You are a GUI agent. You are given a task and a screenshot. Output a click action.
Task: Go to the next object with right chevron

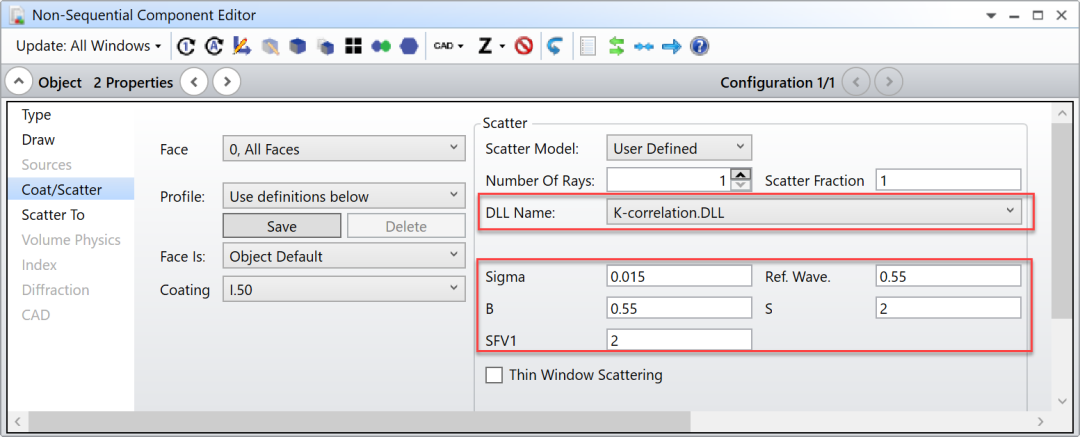pyautogui.click(x=227, y=82)
